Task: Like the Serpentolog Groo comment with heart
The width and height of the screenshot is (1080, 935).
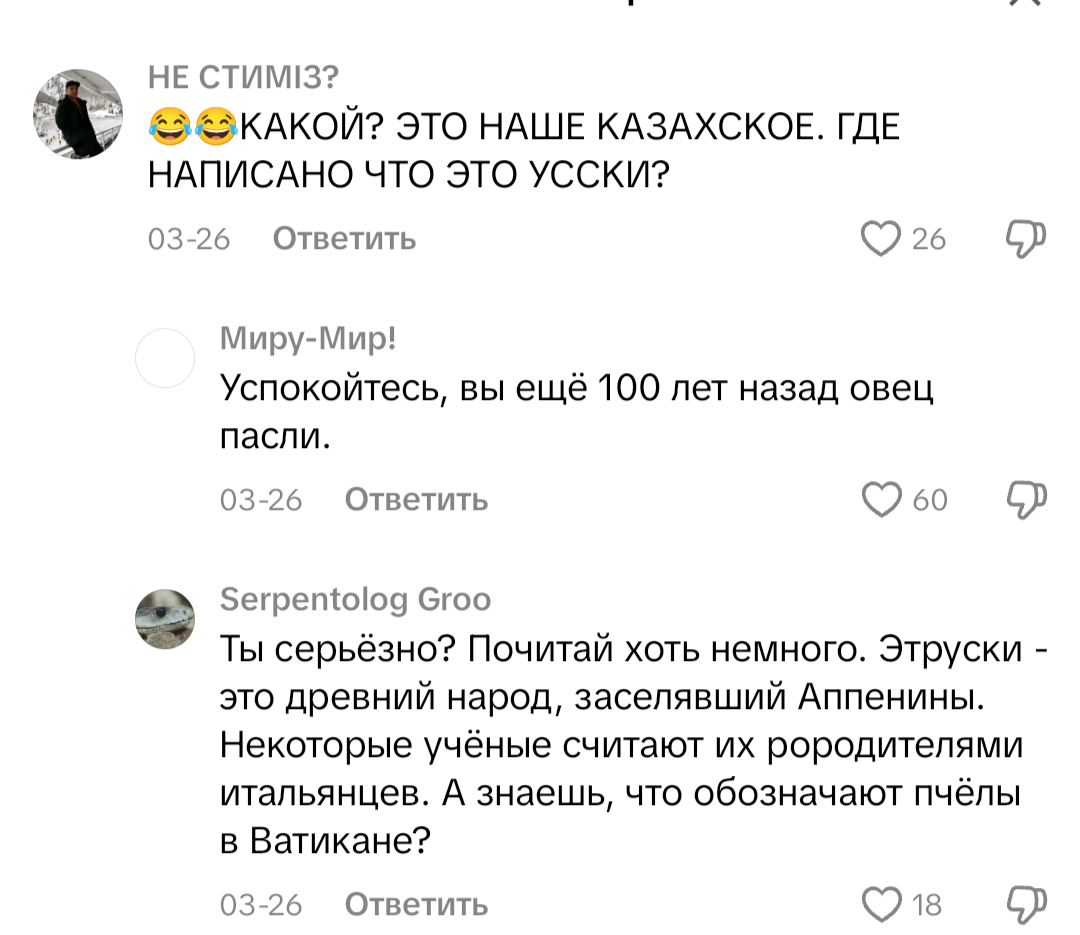Action: [882, 904]
